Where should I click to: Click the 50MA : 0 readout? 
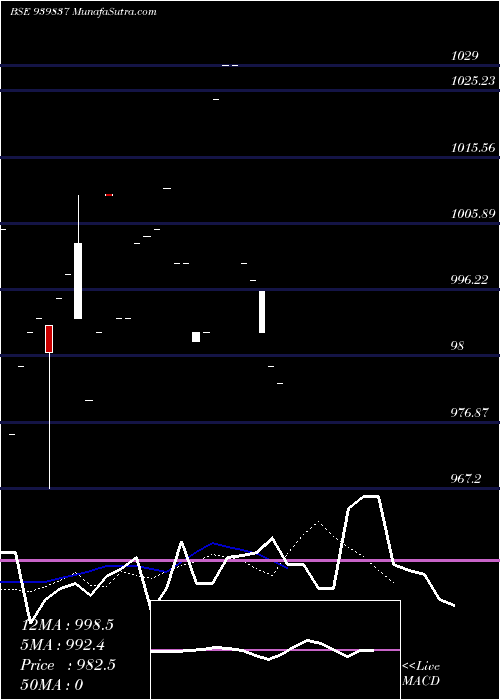52,685
